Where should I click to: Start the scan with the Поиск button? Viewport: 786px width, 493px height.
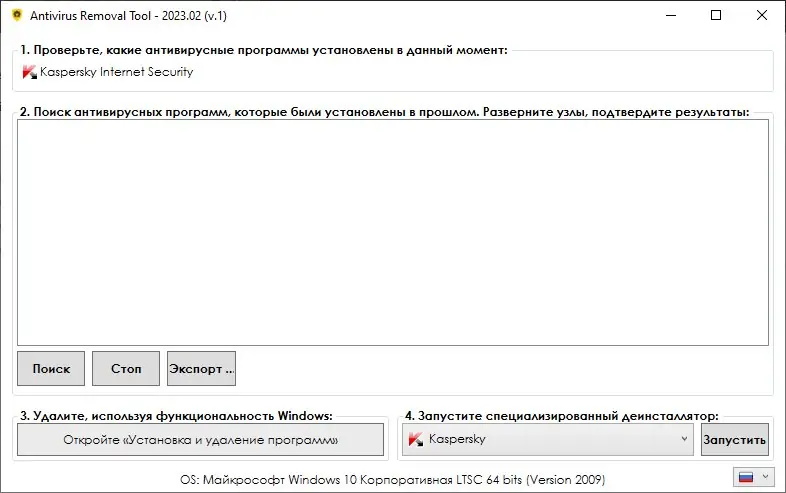tap(51, 369)
